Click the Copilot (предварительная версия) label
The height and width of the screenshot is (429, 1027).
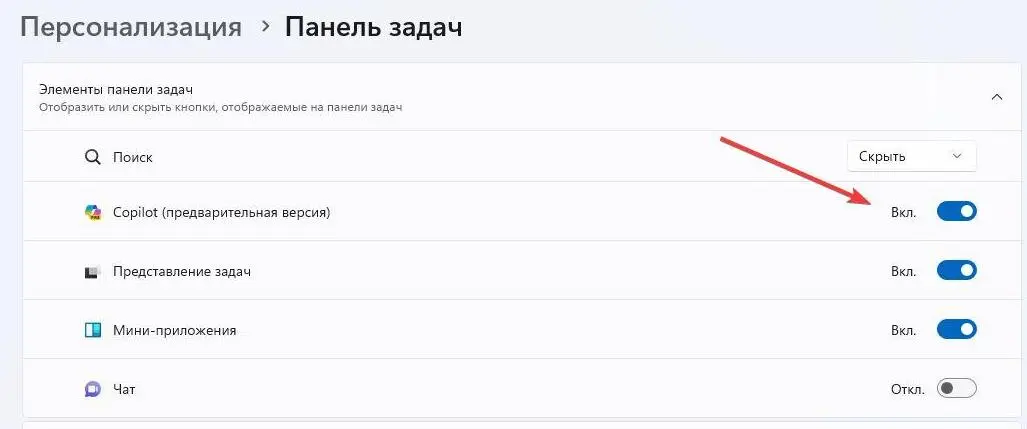222,212
